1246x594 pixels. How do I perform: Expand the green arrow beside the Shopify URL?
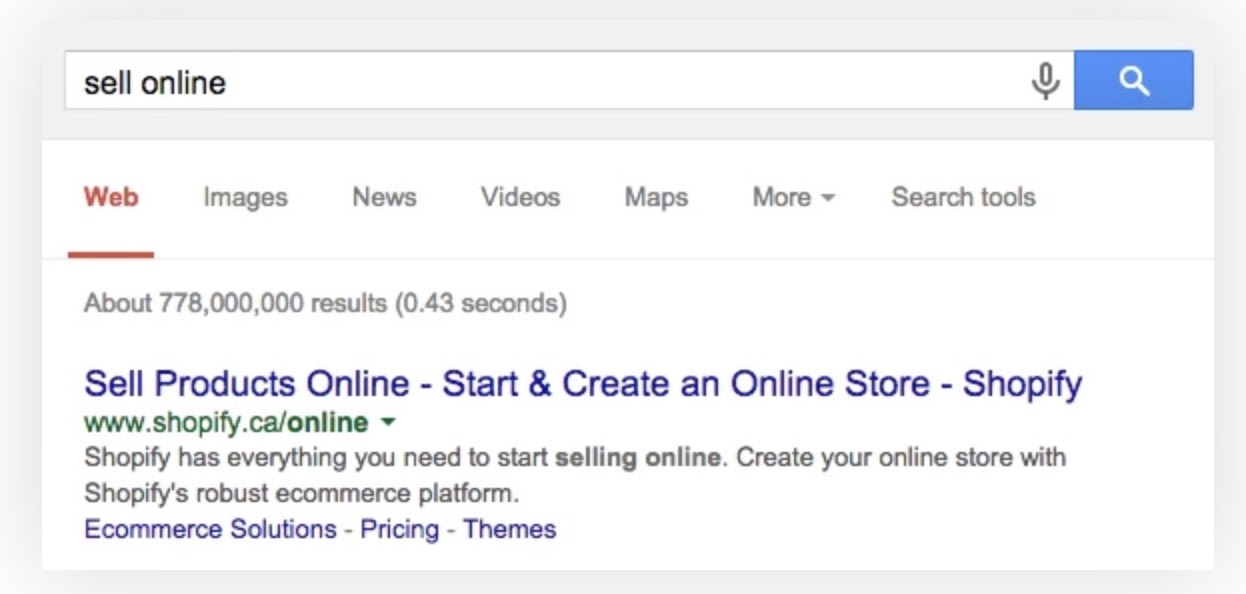[389, 423]
